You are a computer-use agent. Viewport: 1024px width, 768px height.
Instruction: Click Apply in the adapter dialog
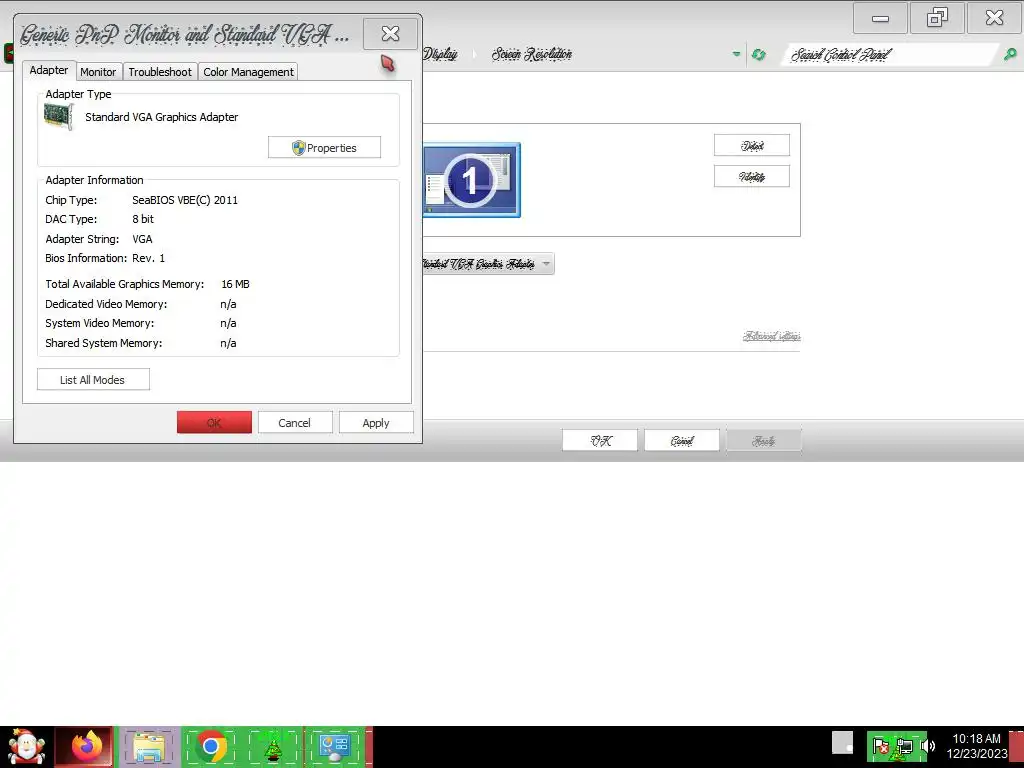[376, 423]
